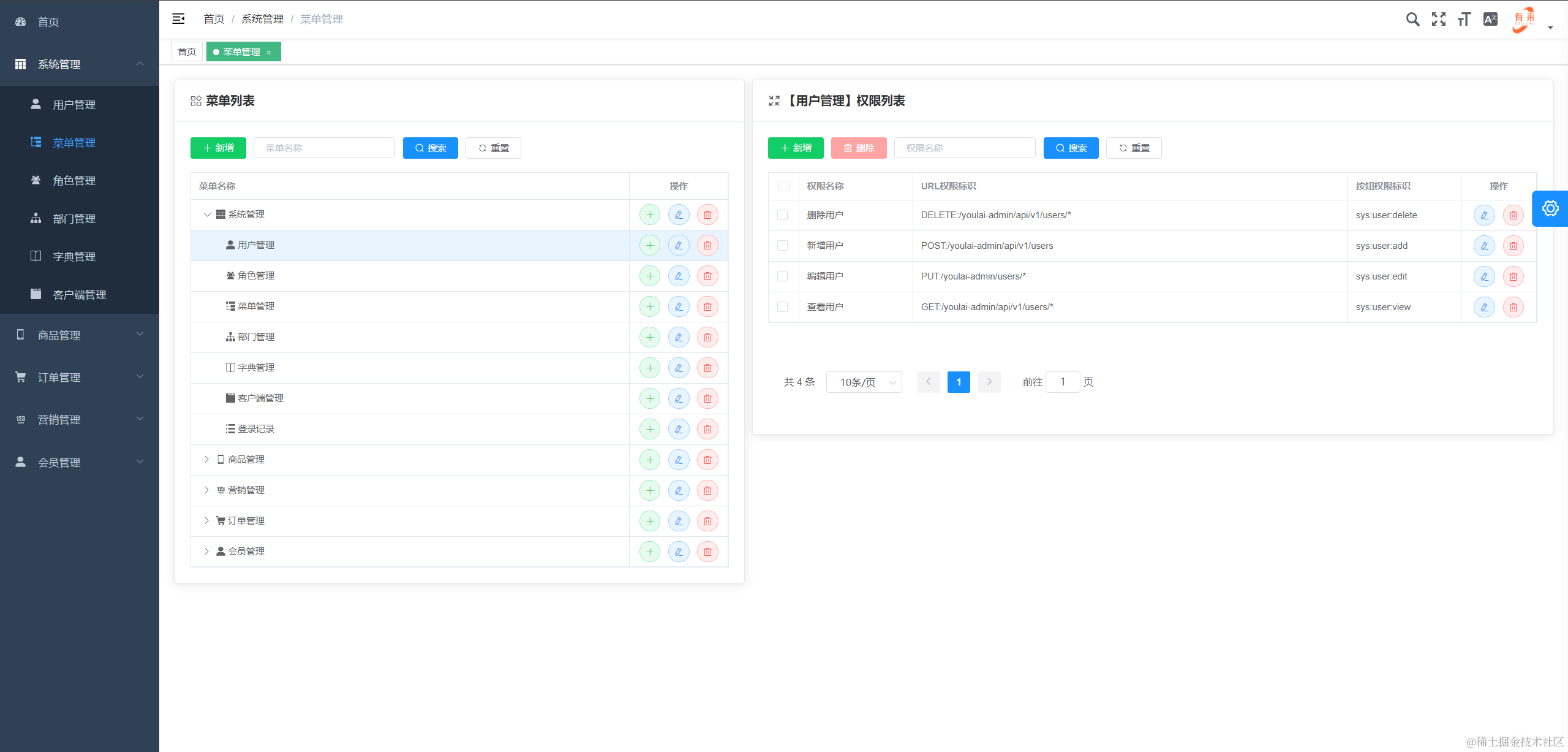1568x752 pixels.
Task: Collapse sidebar with the hamburger icon
Action: [178, 19]
